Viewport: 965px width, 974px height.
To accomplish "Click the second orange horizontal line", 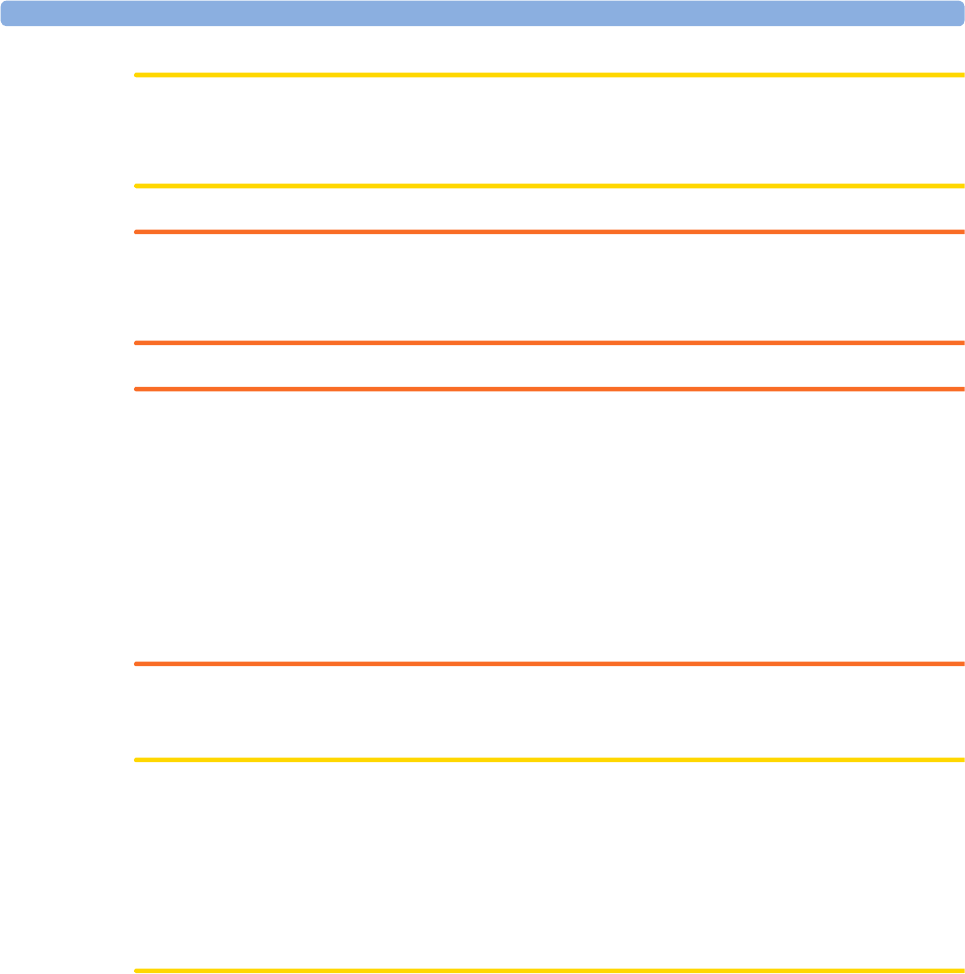I will click(x=549, y=343).
